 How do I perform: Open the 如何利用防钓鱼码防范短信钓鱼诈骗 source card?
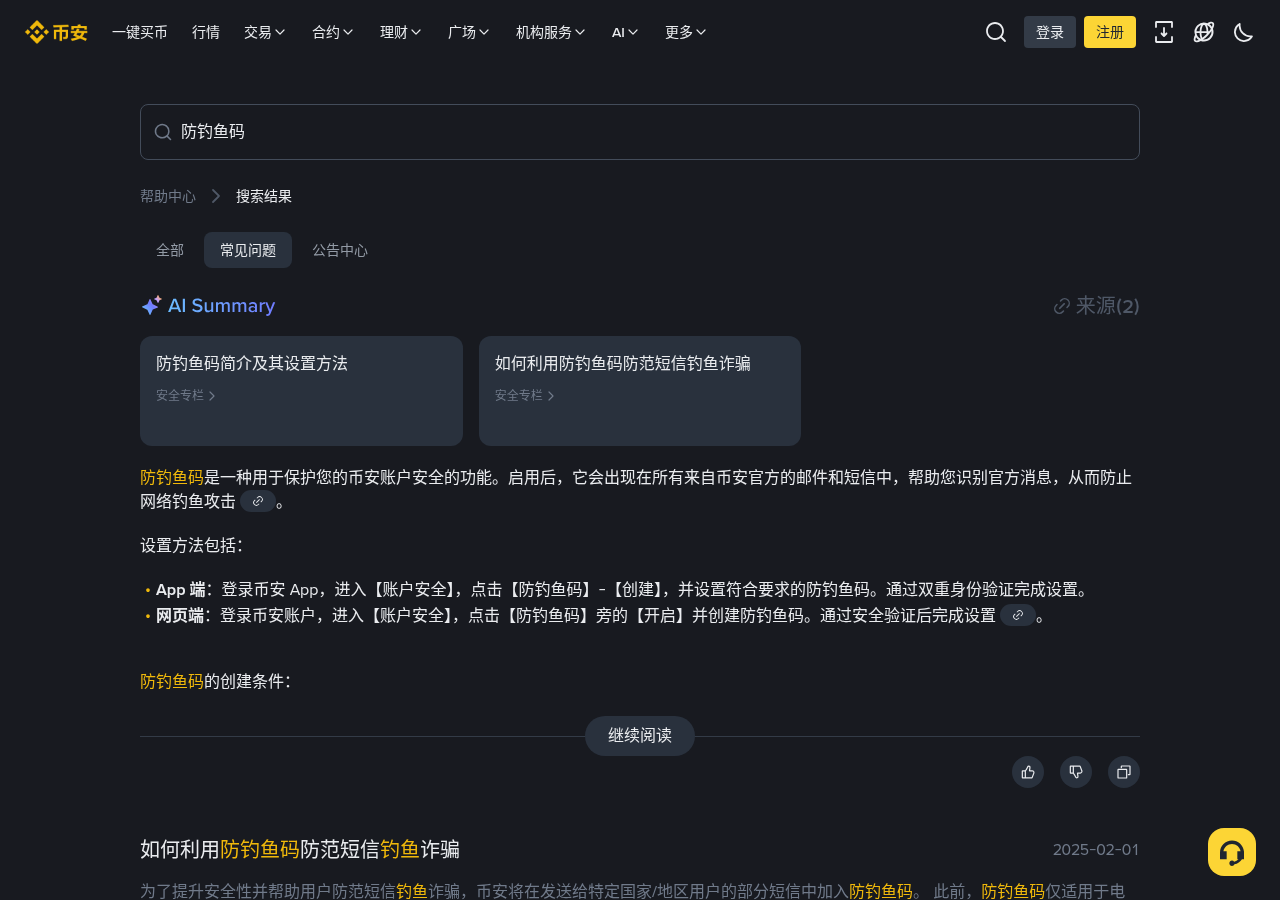(x=640, y=391)
